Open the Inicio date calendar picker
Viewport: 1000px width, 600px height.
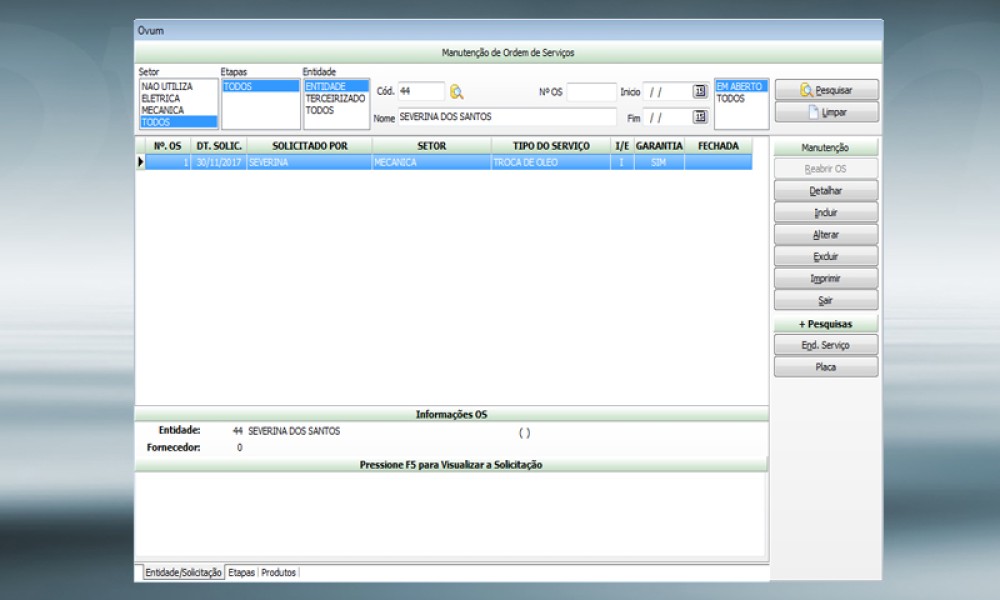click(x=700, y=91)
